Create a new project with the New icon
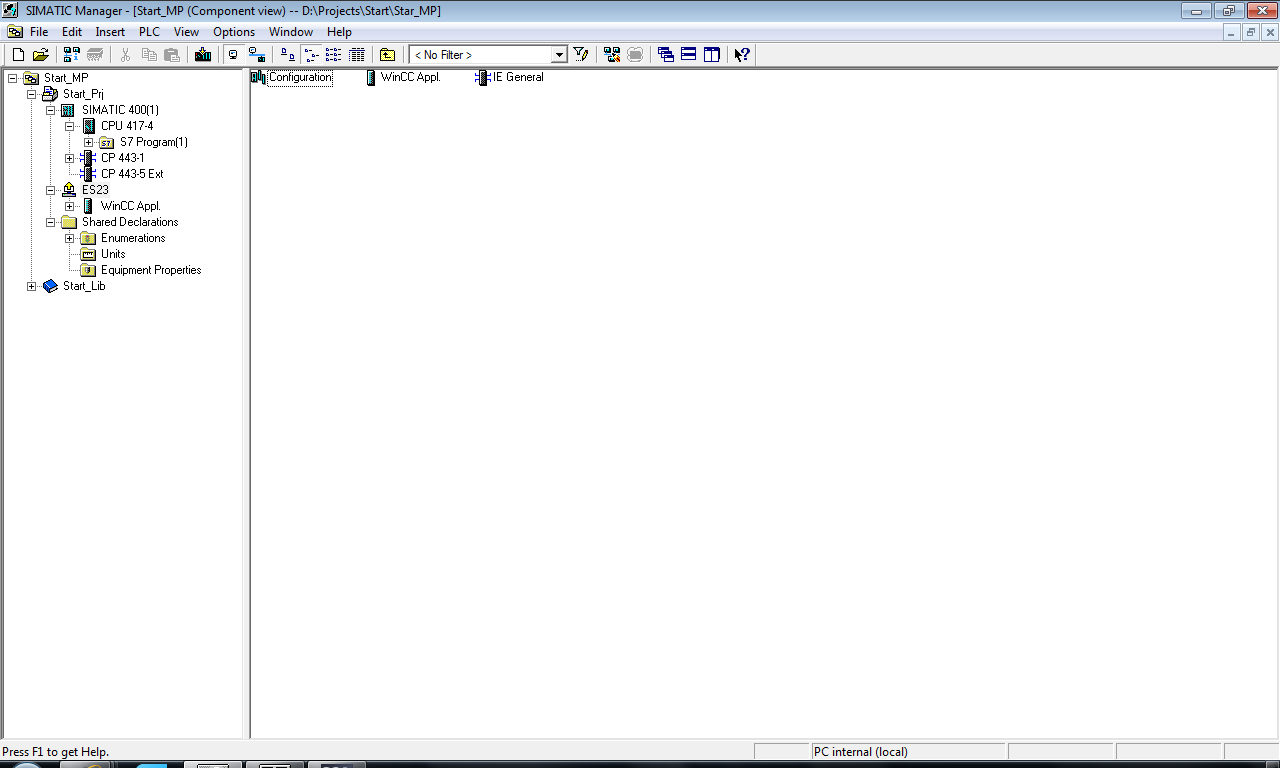 pyautogui.click(x=18, y=55)
